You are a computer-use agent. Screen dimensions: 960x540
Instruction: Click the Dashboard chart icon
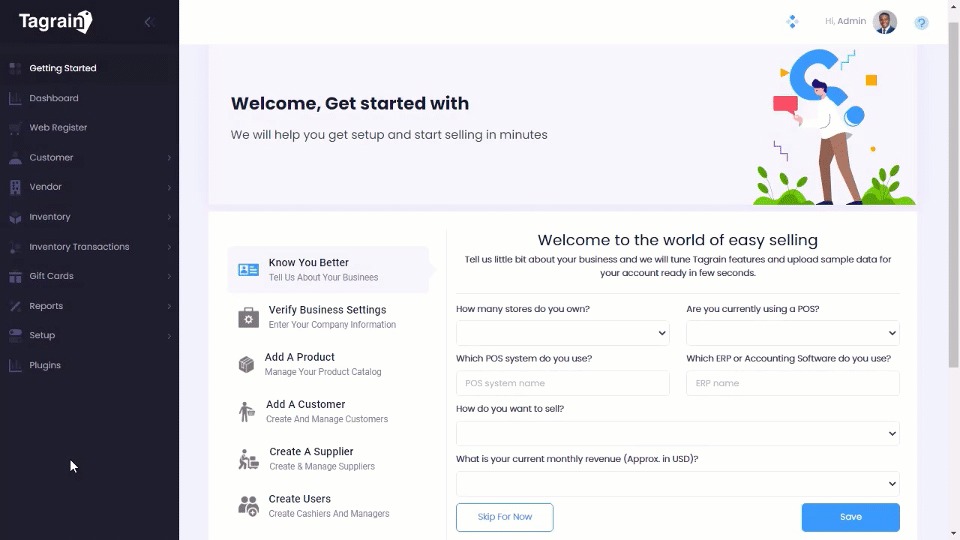tap(15, 98)
